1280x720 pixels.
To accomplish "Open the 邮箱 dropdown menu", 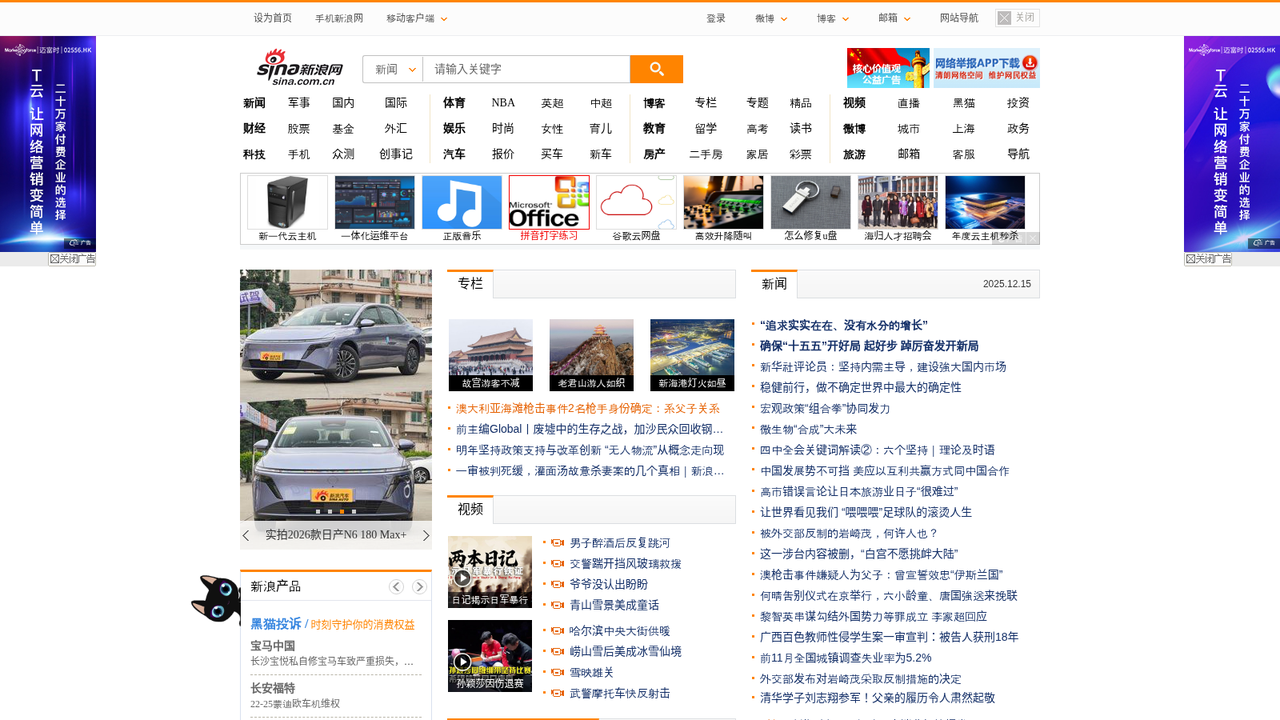I will (894, 19).
